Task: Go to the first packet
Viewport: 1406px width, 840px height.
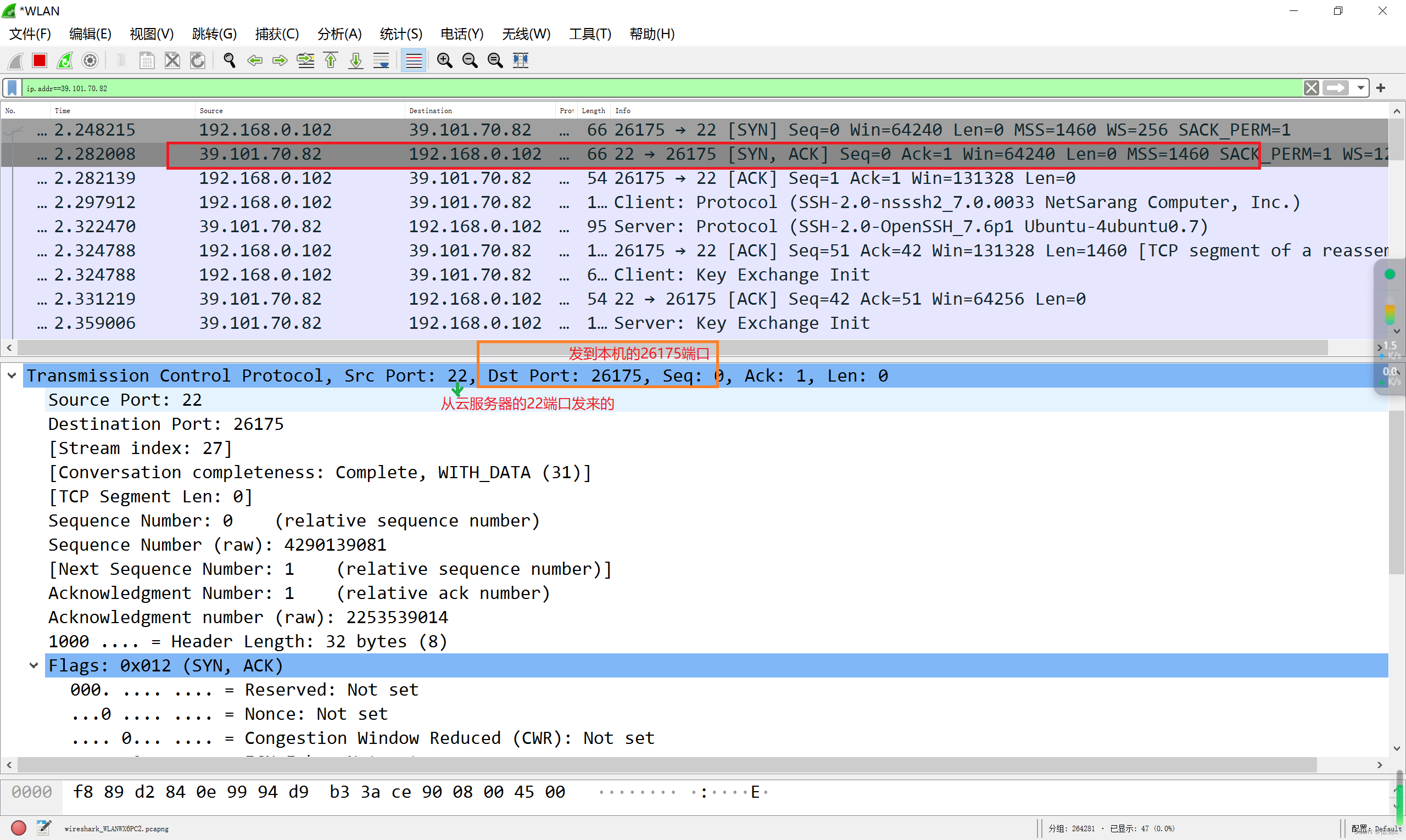Action: [331, 60]
